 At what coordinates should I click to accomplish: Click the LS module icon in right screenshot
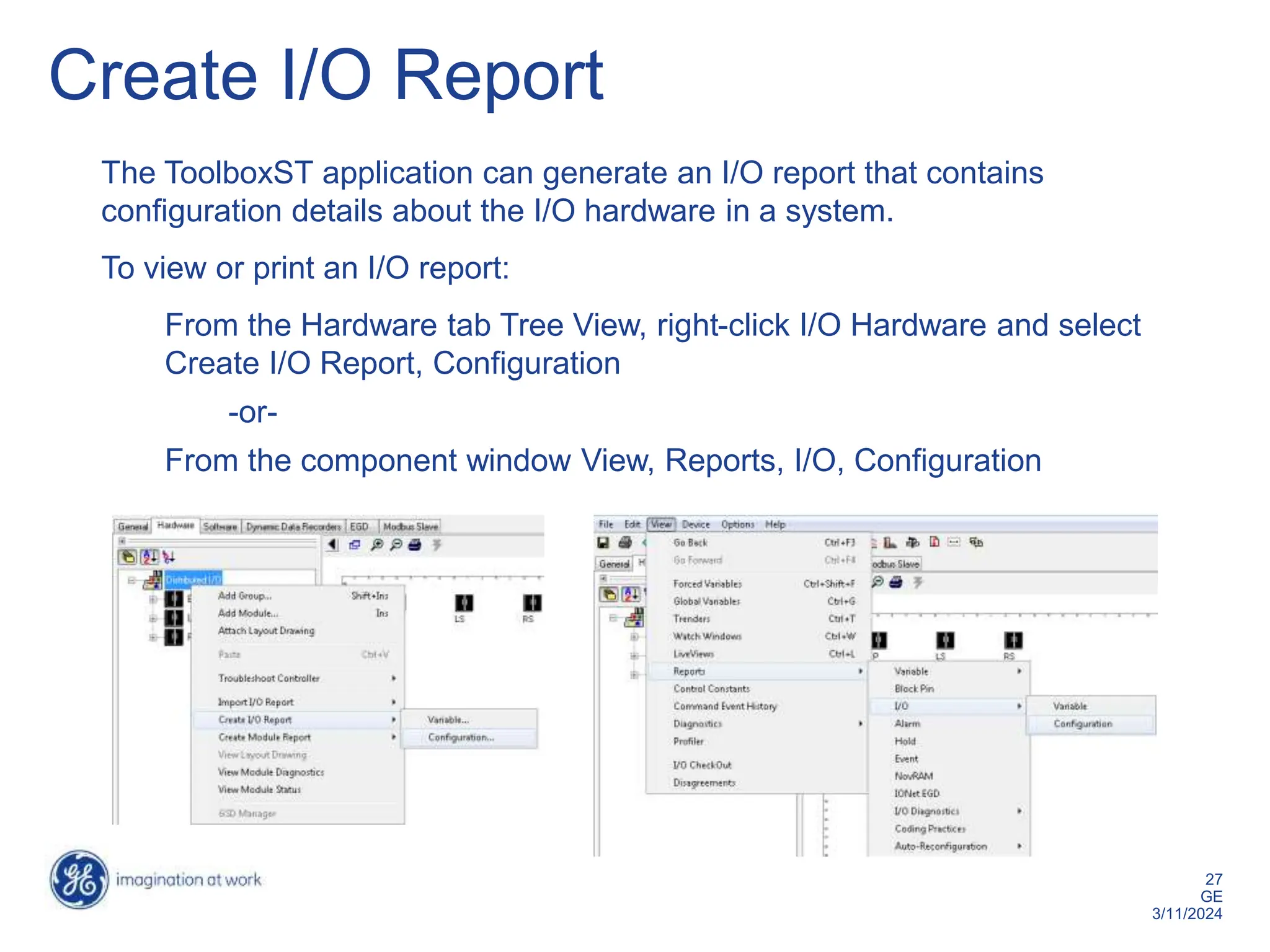(x=945, y=640)
